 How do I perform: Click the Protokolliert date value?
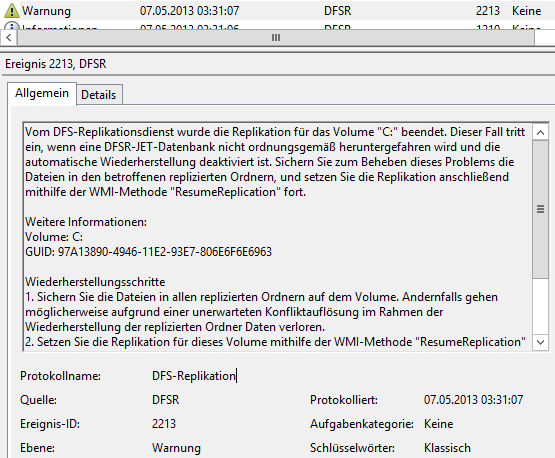[473, 400]
